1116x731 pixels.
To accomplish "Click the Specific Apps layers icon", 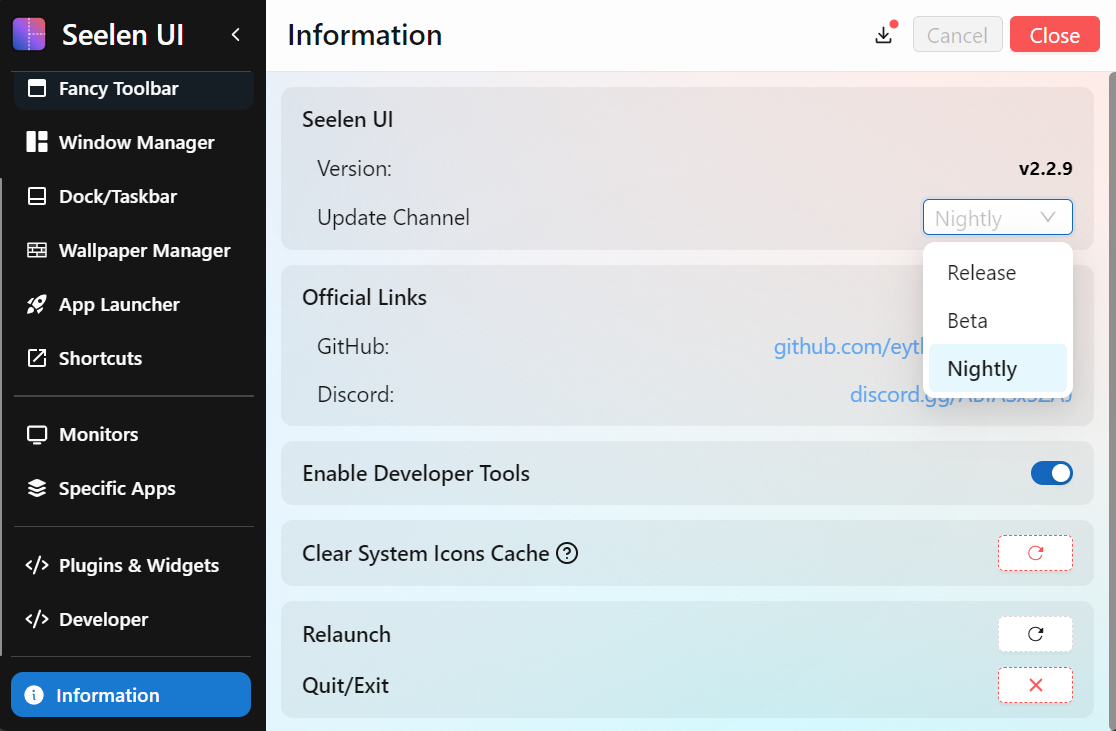I will tap(36, 488).
